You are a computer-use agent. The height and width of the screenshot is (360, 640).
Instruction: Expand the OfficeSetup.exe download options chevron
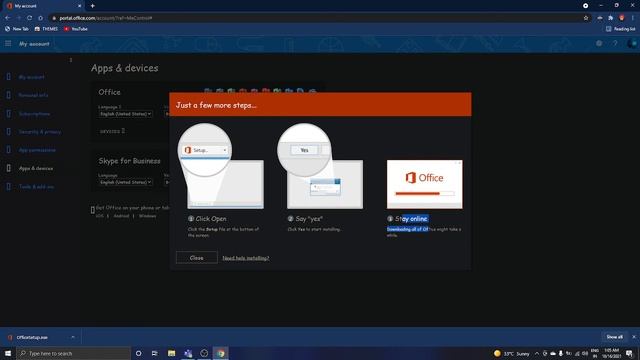[73, 337]
